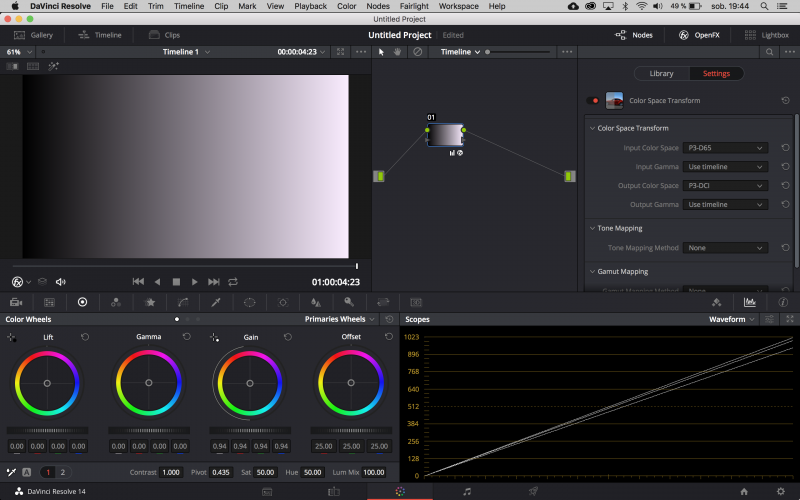This screenshot has width=800, height=500.
Task: Open the Waveform scope type dropdown
Action: [x=731, y=319]
